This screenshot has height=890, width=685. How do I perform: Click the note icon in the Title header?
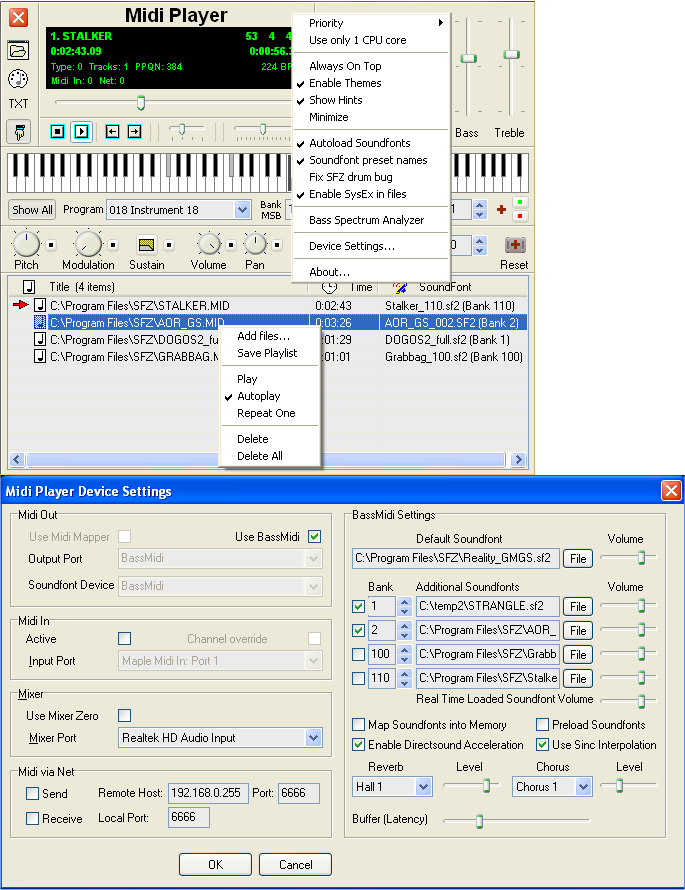(29, 287)
